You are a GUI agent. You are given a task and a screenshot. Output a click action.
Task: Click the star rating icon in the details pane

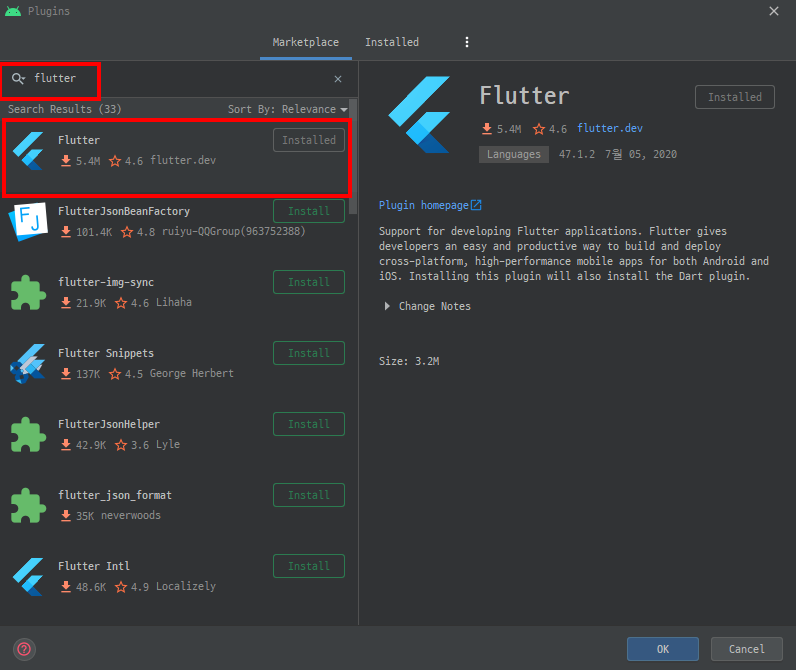539,129
